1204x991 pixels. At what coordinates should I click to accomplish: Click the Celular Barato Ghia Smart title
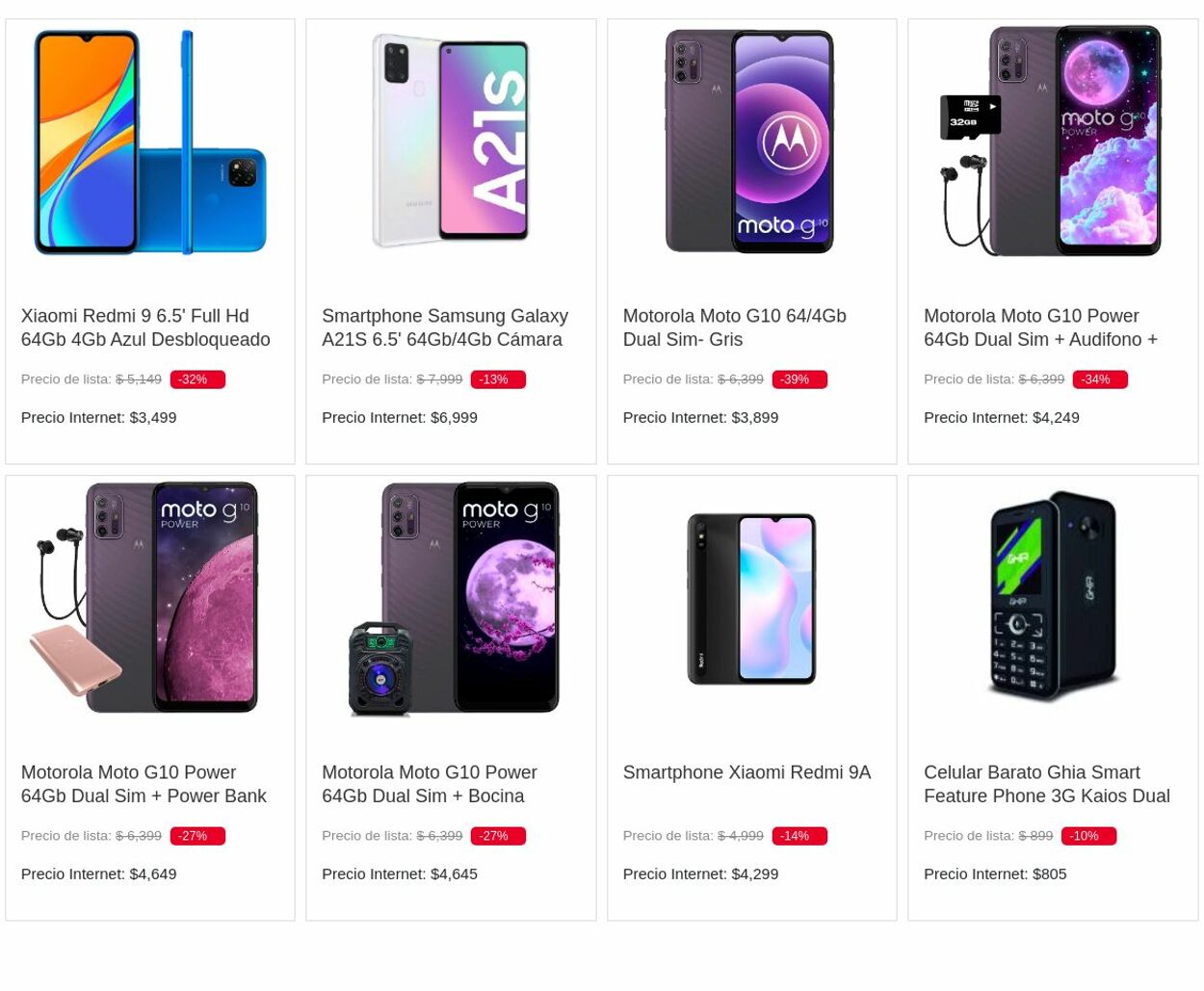1047,784
